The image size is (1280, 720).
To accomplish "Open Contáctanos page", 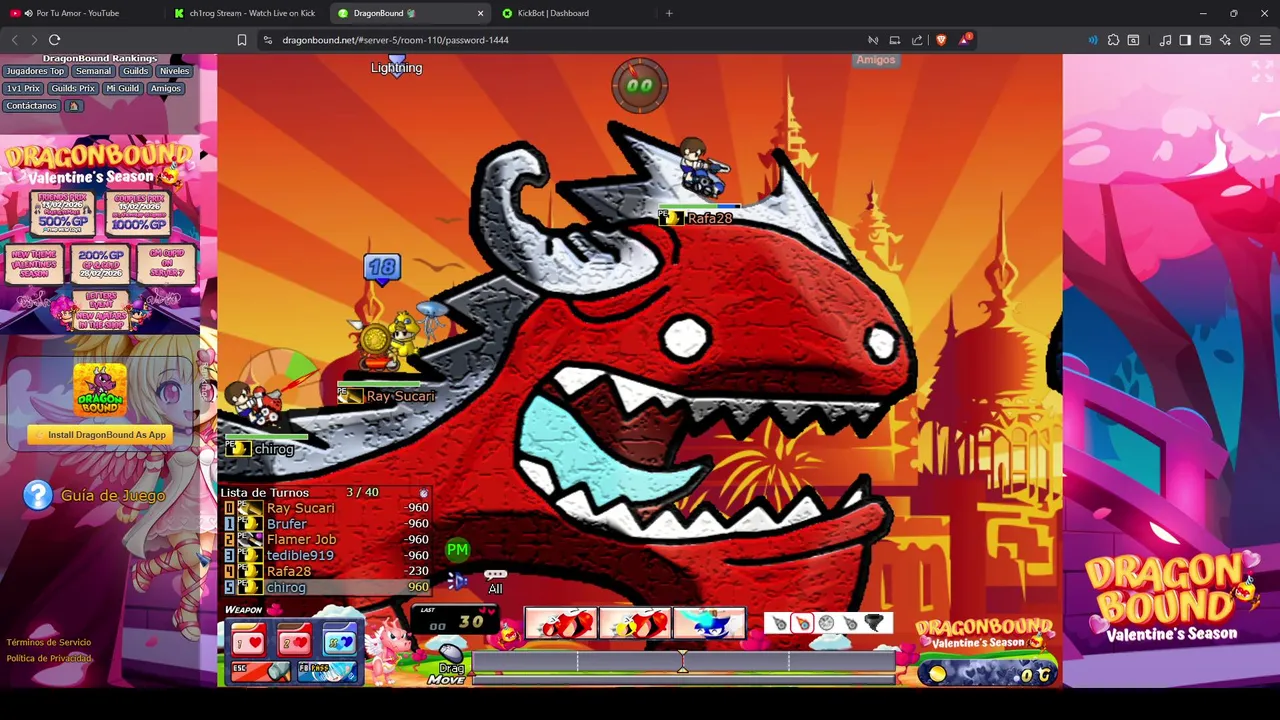I will coord(31,106).
